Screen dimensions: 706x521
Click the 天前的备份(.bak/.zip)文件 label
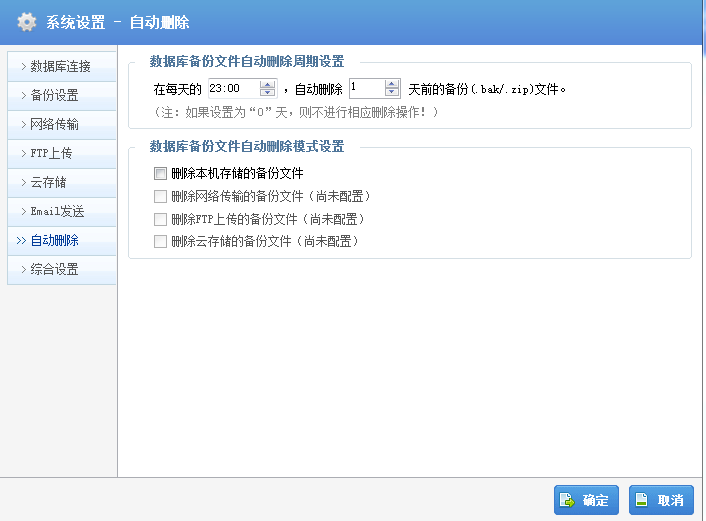(487, 89)
